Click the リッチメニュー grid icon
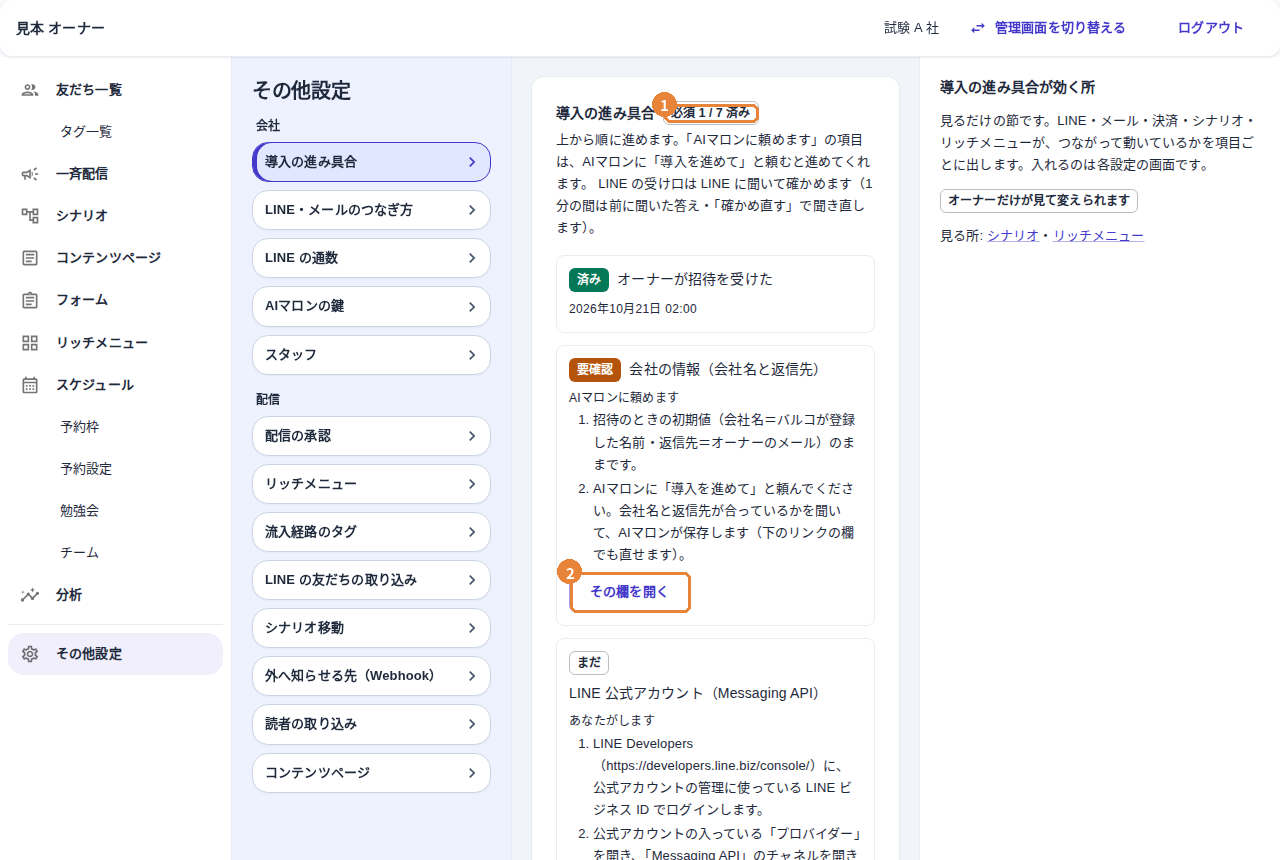 point(30,343)
